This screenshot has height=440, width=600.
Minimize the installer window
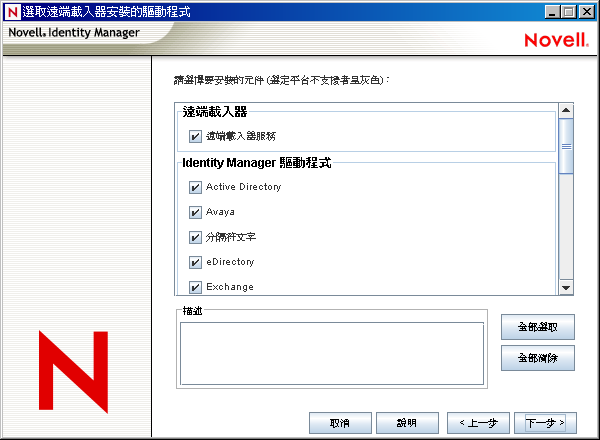click(x=552, y=12)
